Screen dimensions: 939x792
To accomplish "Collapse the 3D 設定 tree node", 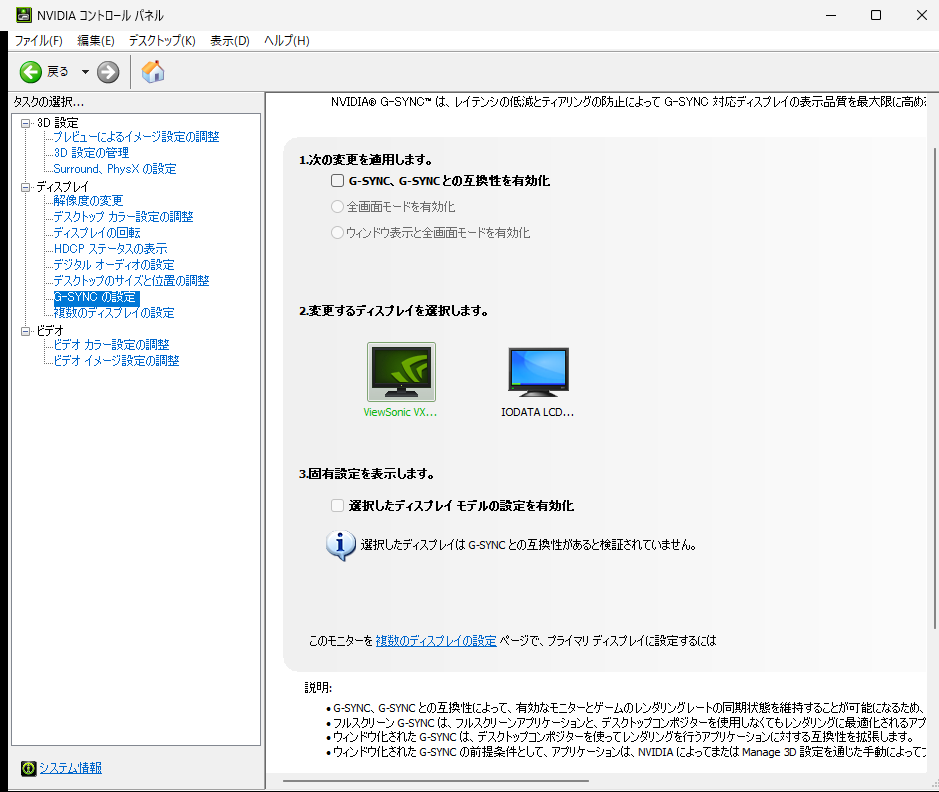I will (x=26, y=123).
